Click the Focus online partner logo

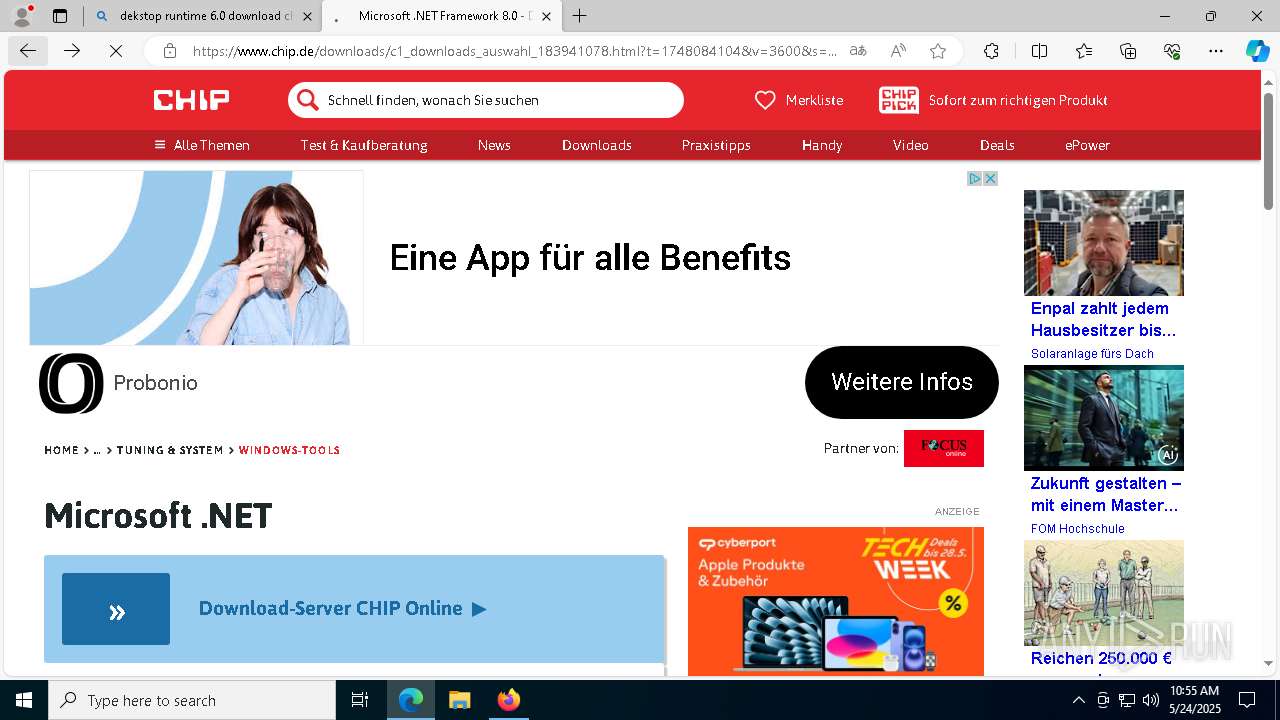point(944,448)
